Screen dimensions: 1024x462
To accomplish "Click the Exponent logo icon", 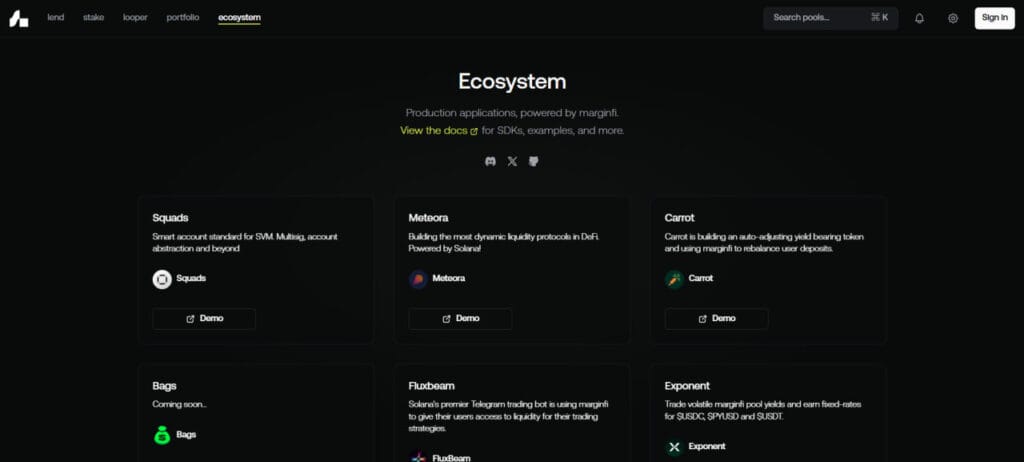I will pos(674,446).
